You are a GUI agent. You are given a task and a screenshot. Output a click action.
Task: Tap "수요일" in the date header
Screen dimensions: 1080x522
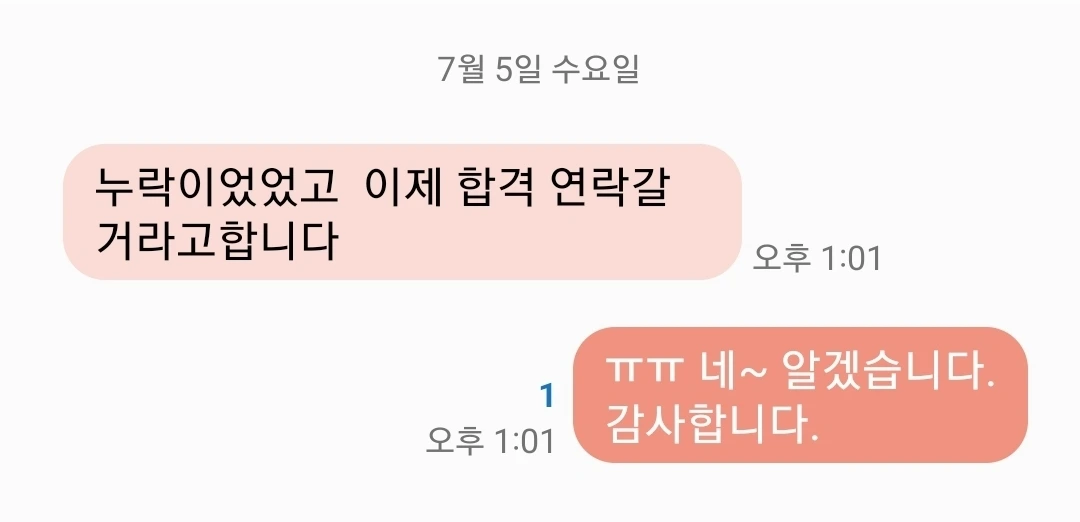coord(596,70)
